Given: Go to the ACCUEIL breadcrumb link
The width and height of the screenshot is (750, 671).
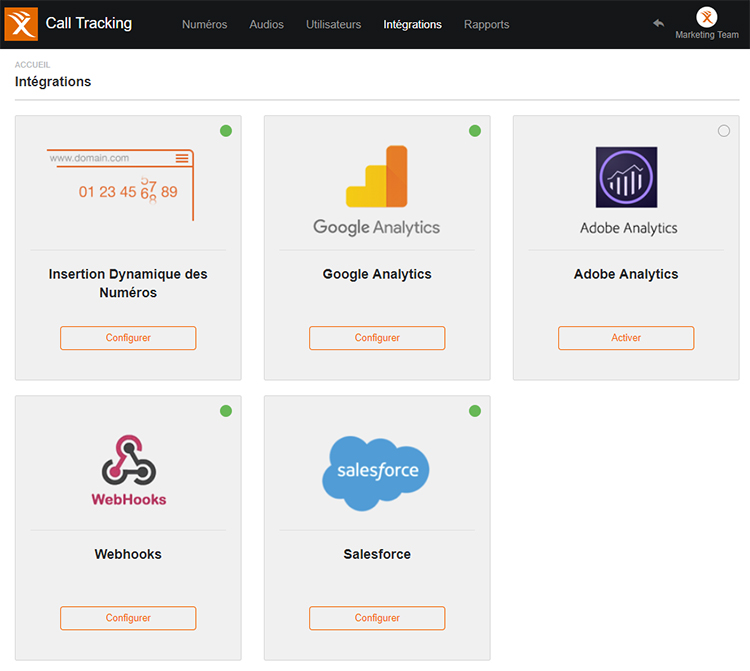Looking at the screenshot, I should 33,65.
